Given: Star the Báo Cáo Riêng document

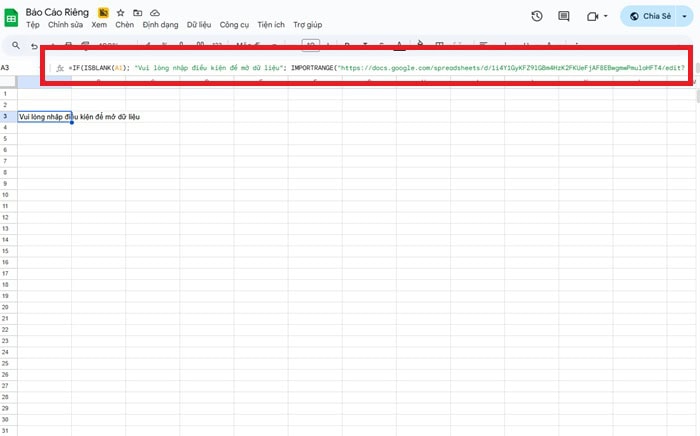Looking at the screenshot, I should 120,12.
